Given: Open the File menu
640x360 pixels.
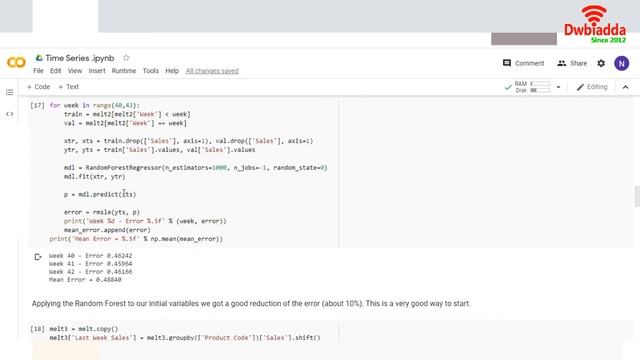Looking at the screenshot, I should coord(38,71).
